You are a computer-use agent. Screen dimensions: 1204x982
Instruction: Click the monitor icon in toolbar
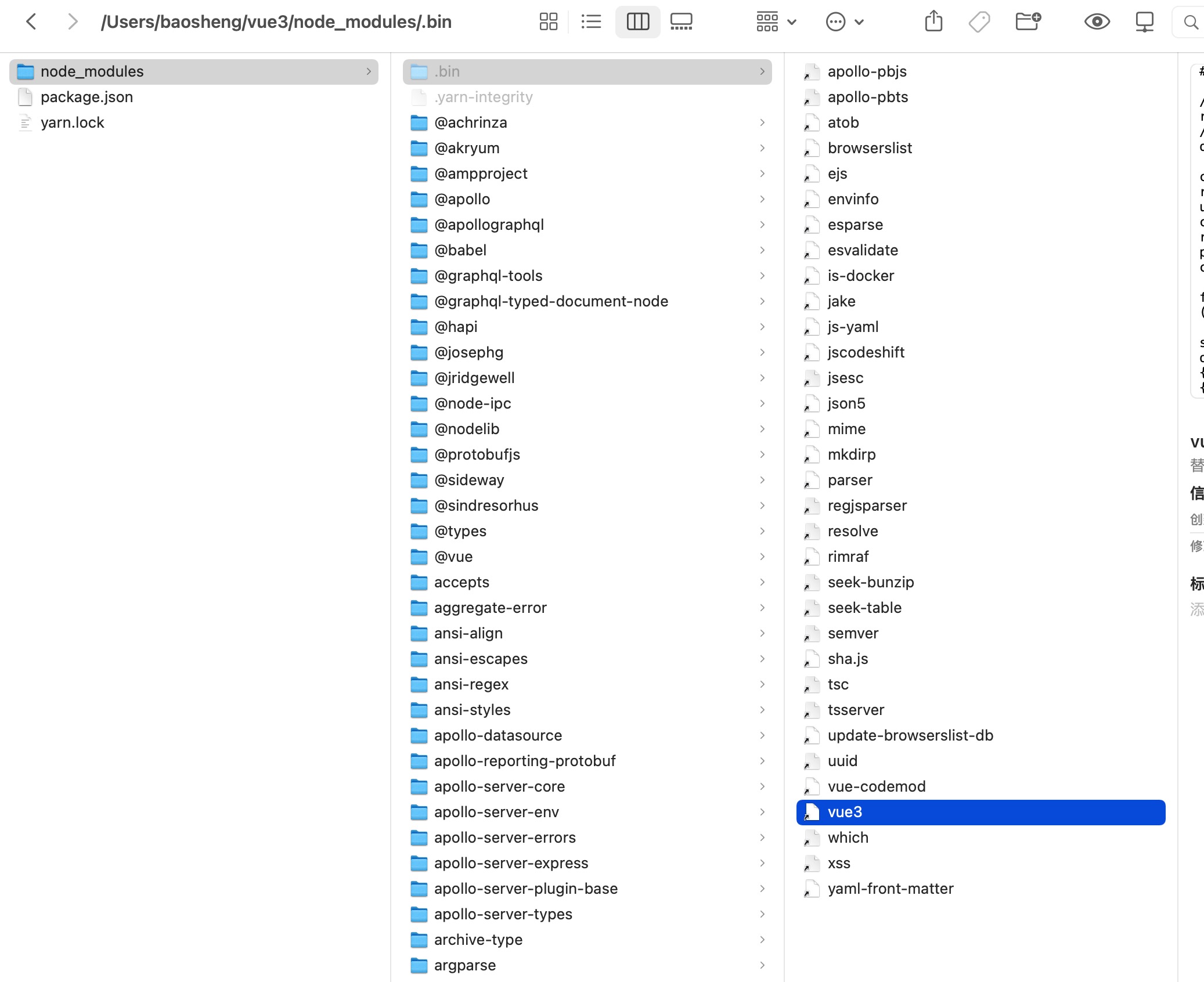[1144, 22]
